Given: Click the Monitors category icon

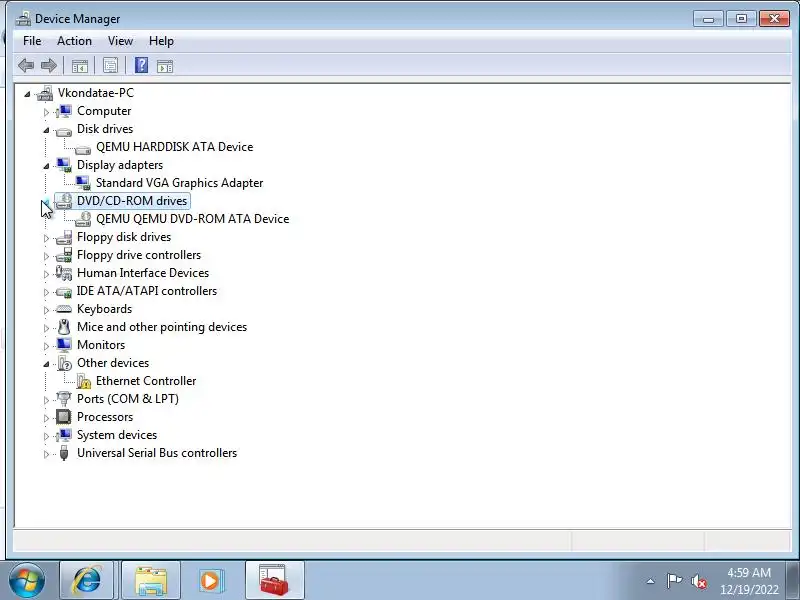Looking at the screenshot, I should click(x=64, y=345).
